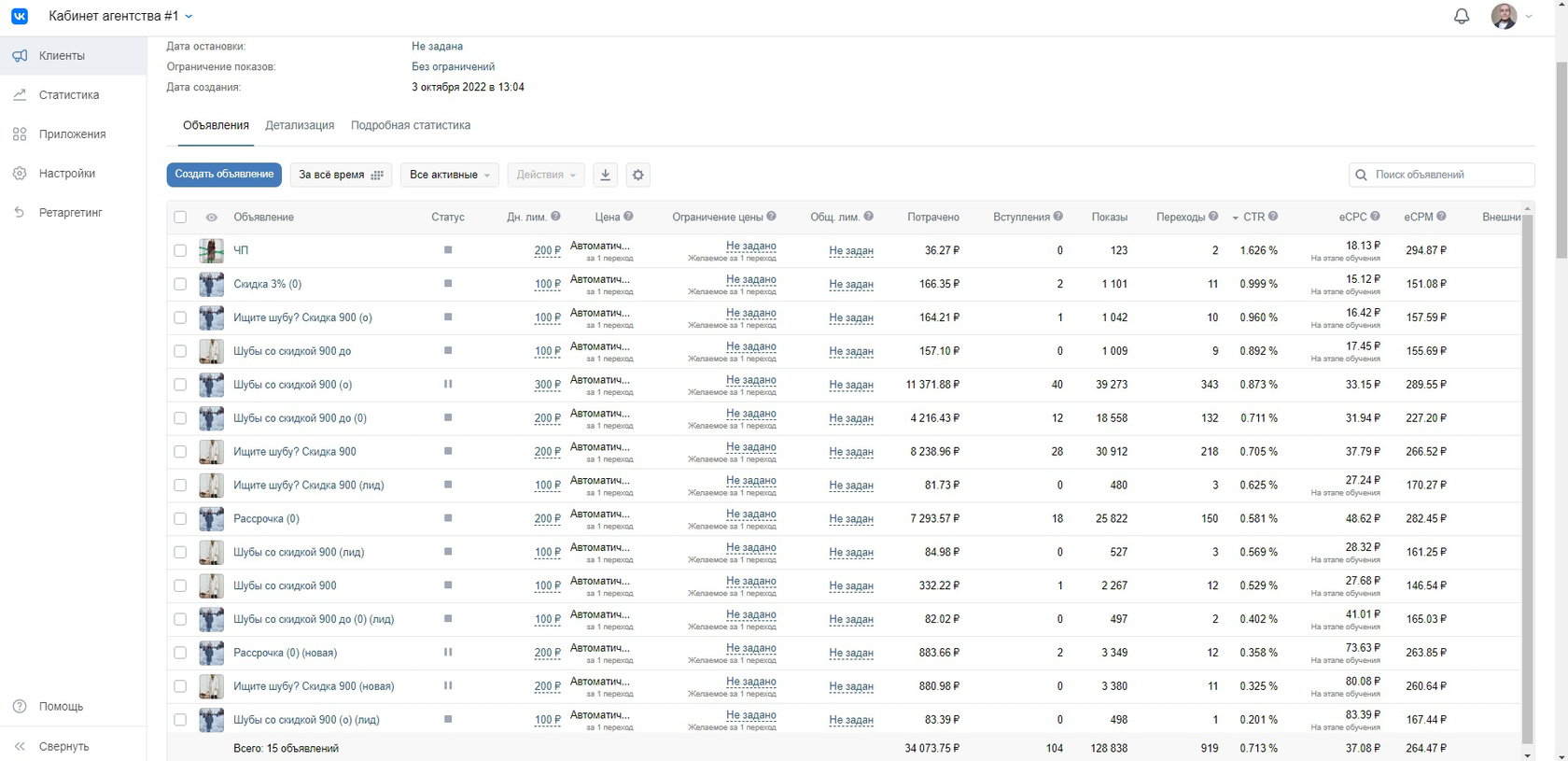
Task: Open the Все активные filter dropdown
Action: (450, 175)
